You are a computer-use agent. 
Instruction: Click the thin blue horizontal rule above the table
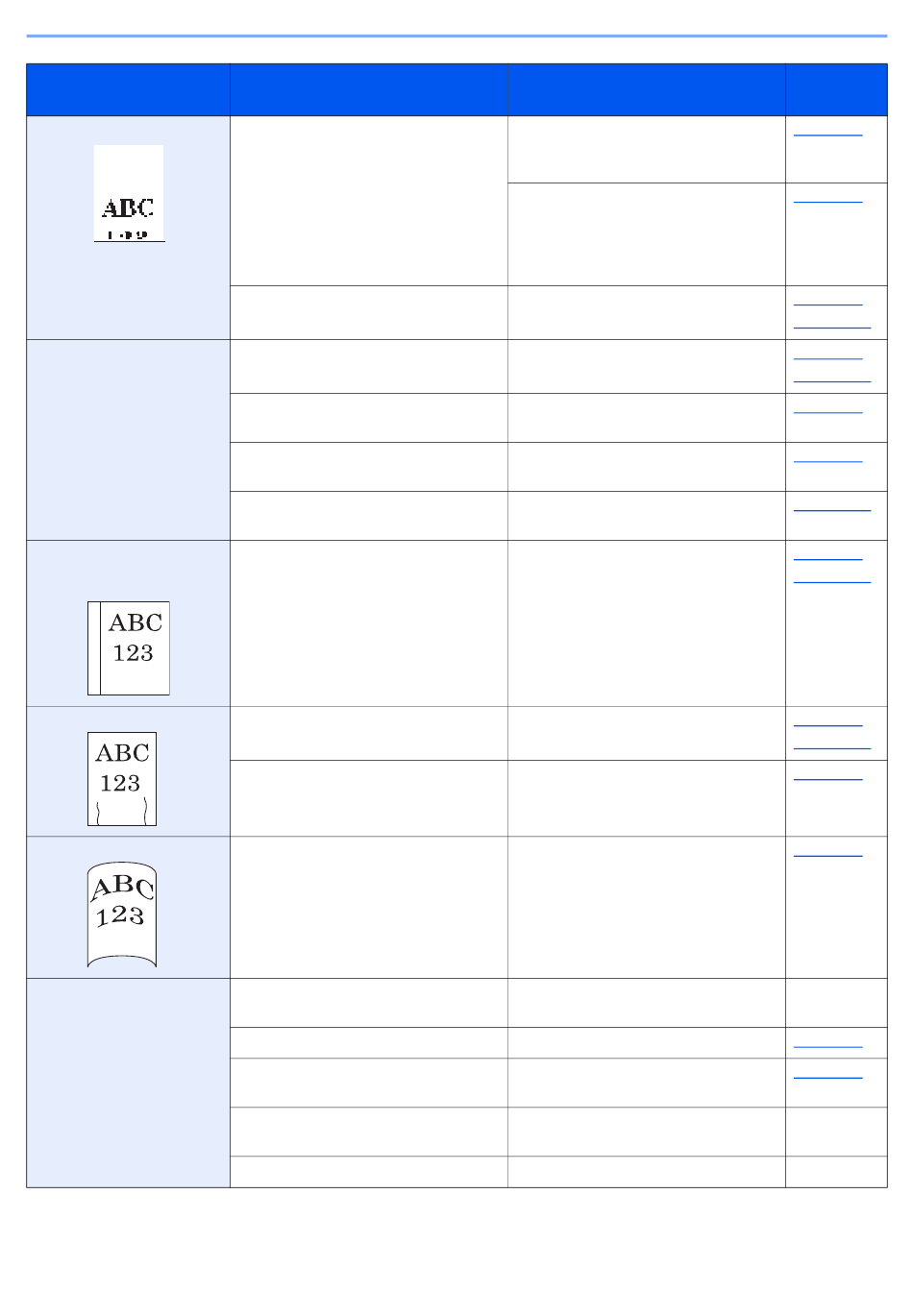pos(456,36)
